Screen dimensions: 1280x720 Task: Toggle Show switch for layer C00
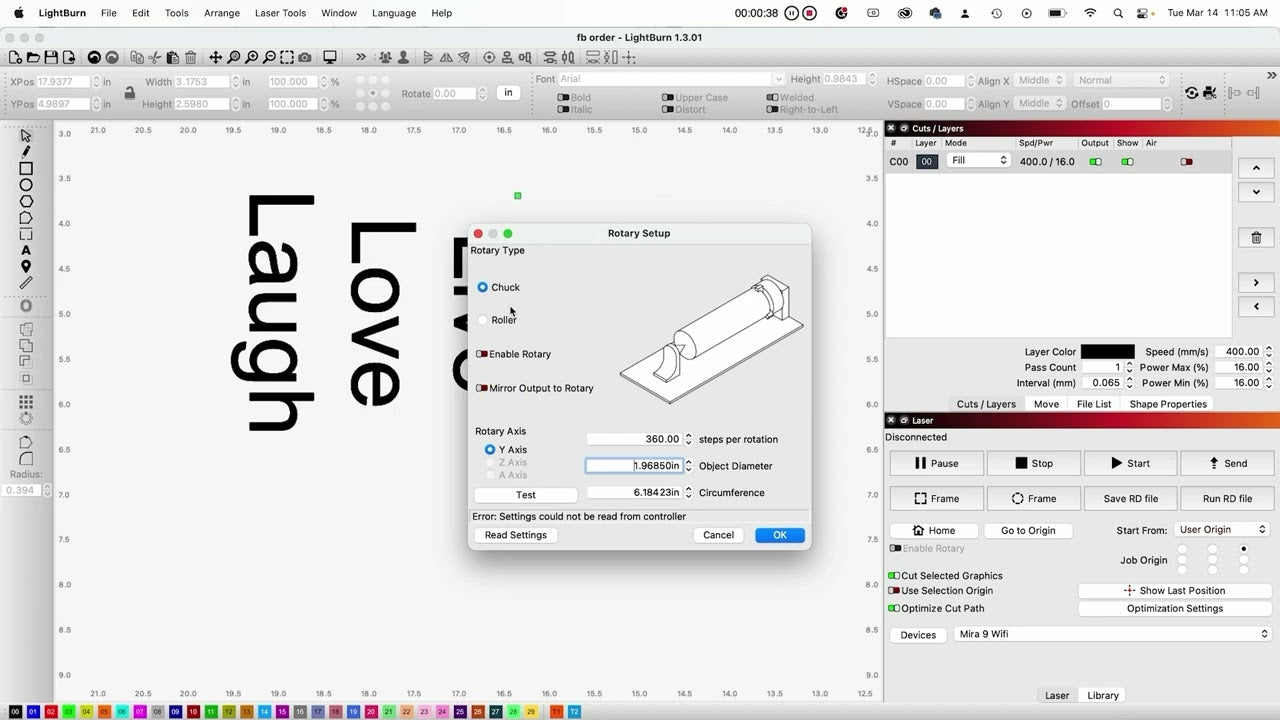[x=1127, y=162]
